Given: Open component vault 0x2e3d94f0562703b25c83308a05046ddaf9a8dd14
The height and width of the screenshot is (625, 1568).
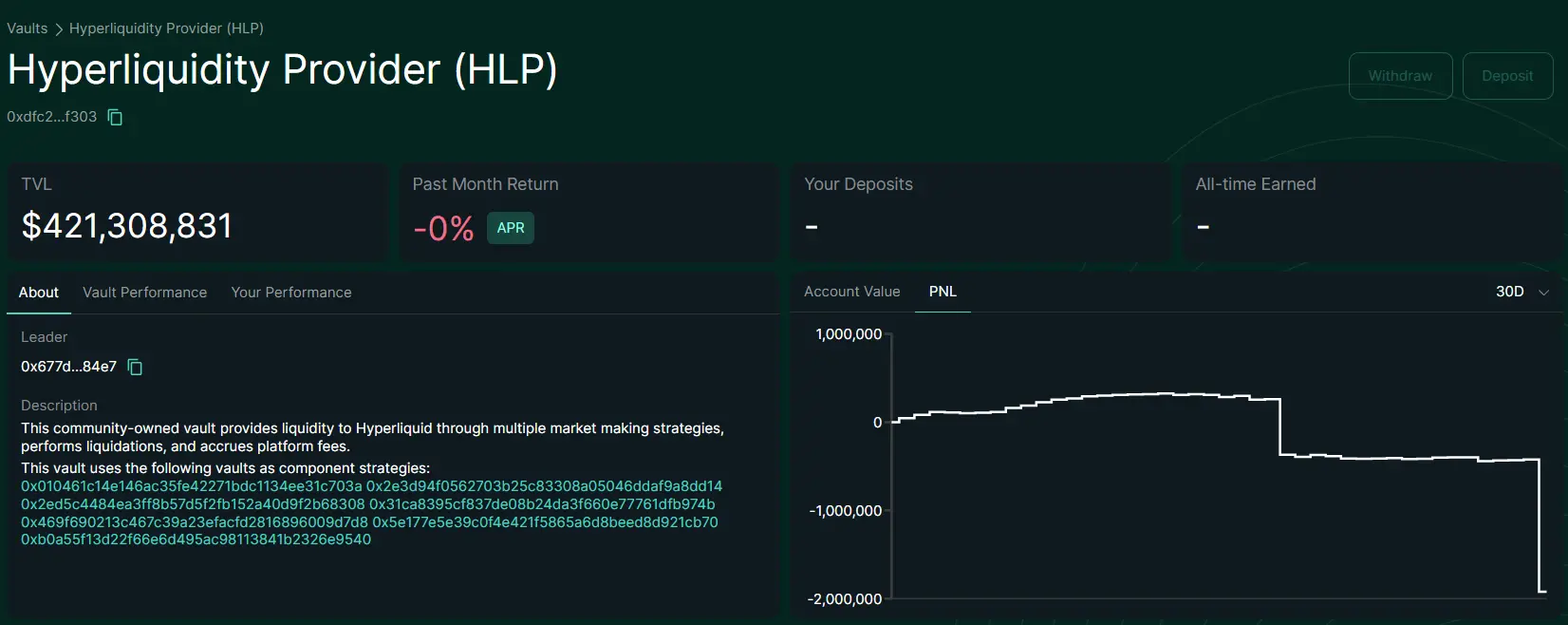Looking at the screenshot, I should [544, 486].
